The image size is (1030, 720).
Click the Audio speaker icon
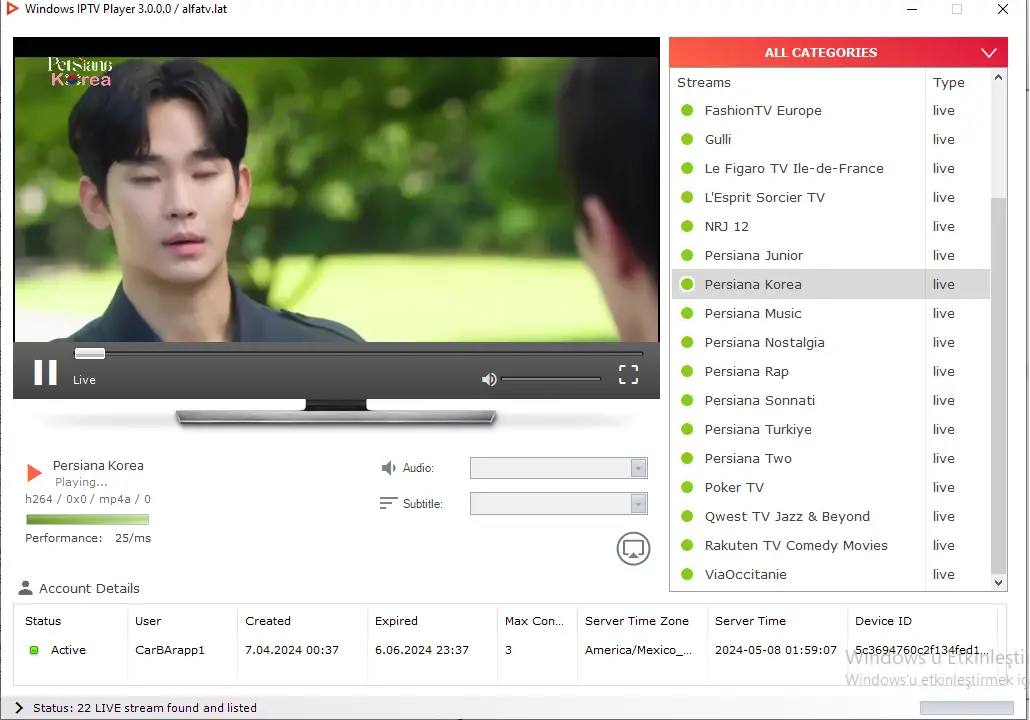[x=388, y=468]
